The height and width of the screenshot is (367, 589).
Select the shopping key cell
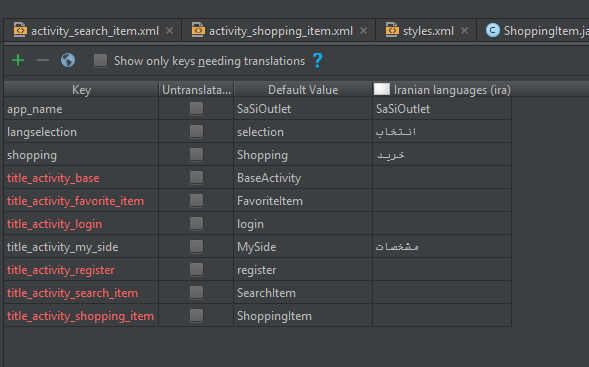pyautogui.click(x=81, y=155)
